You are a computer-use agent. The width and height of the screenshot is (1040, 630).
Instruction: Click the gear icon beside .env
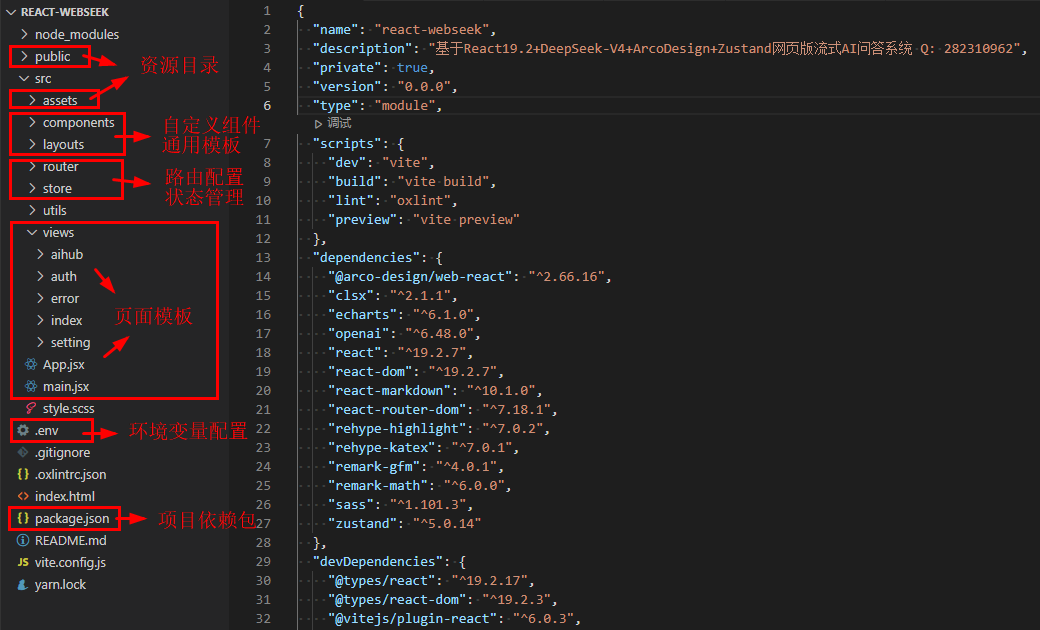[x=23, y=430]
